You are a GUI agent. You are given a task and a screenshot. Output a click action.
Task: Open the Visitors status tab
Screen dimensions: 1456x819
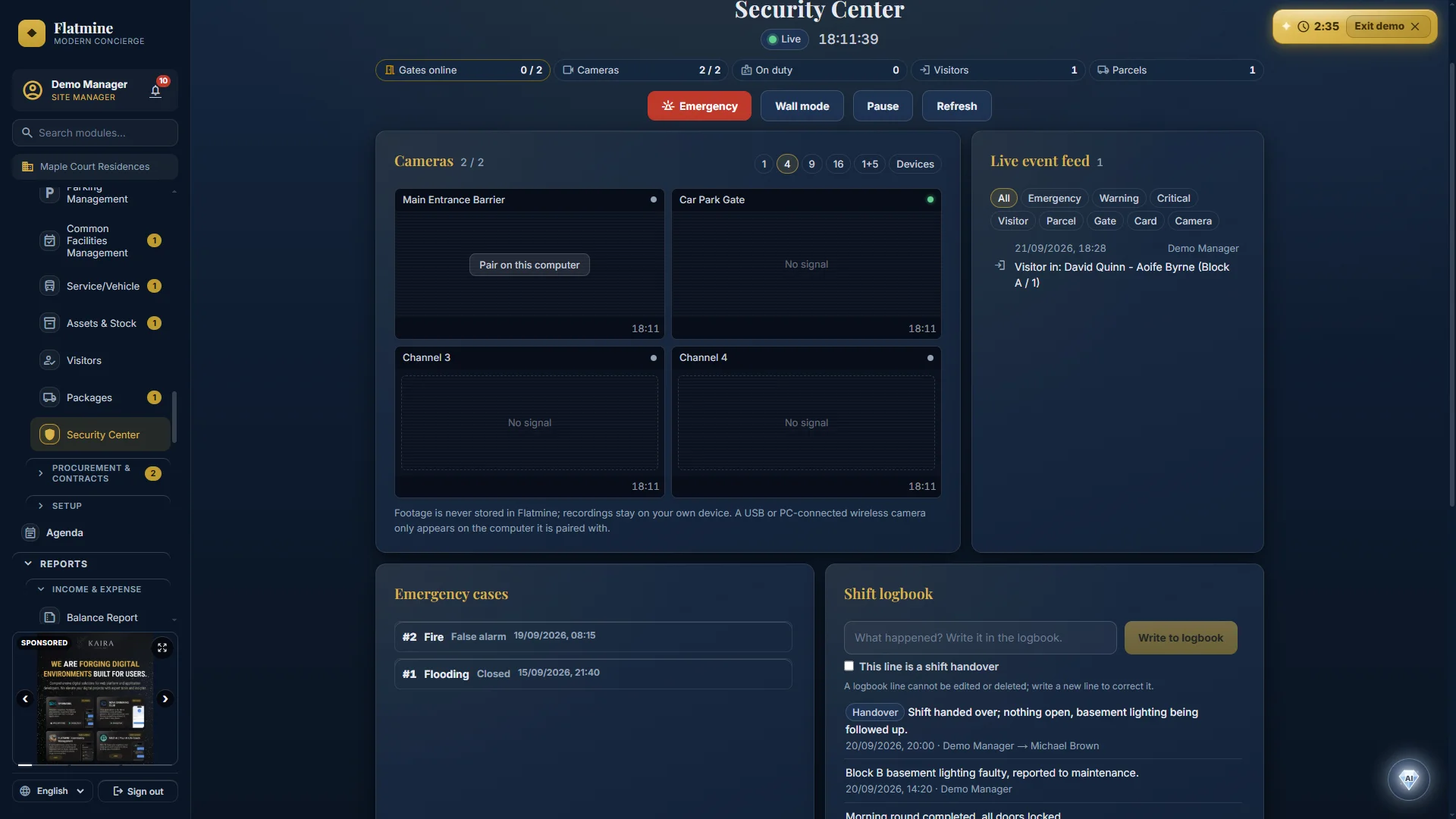click(x=998, y=70)
